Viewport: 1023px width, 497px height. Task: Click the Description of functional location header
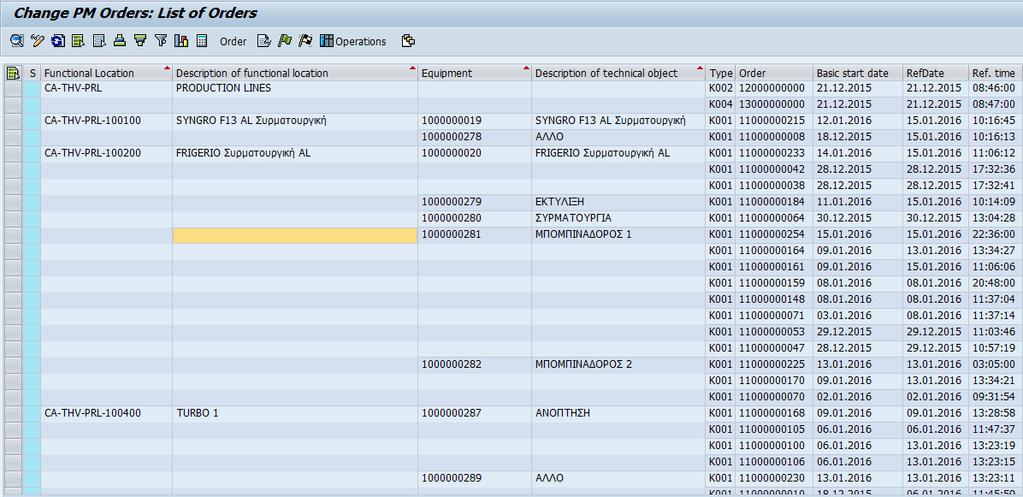click(295, 73)
